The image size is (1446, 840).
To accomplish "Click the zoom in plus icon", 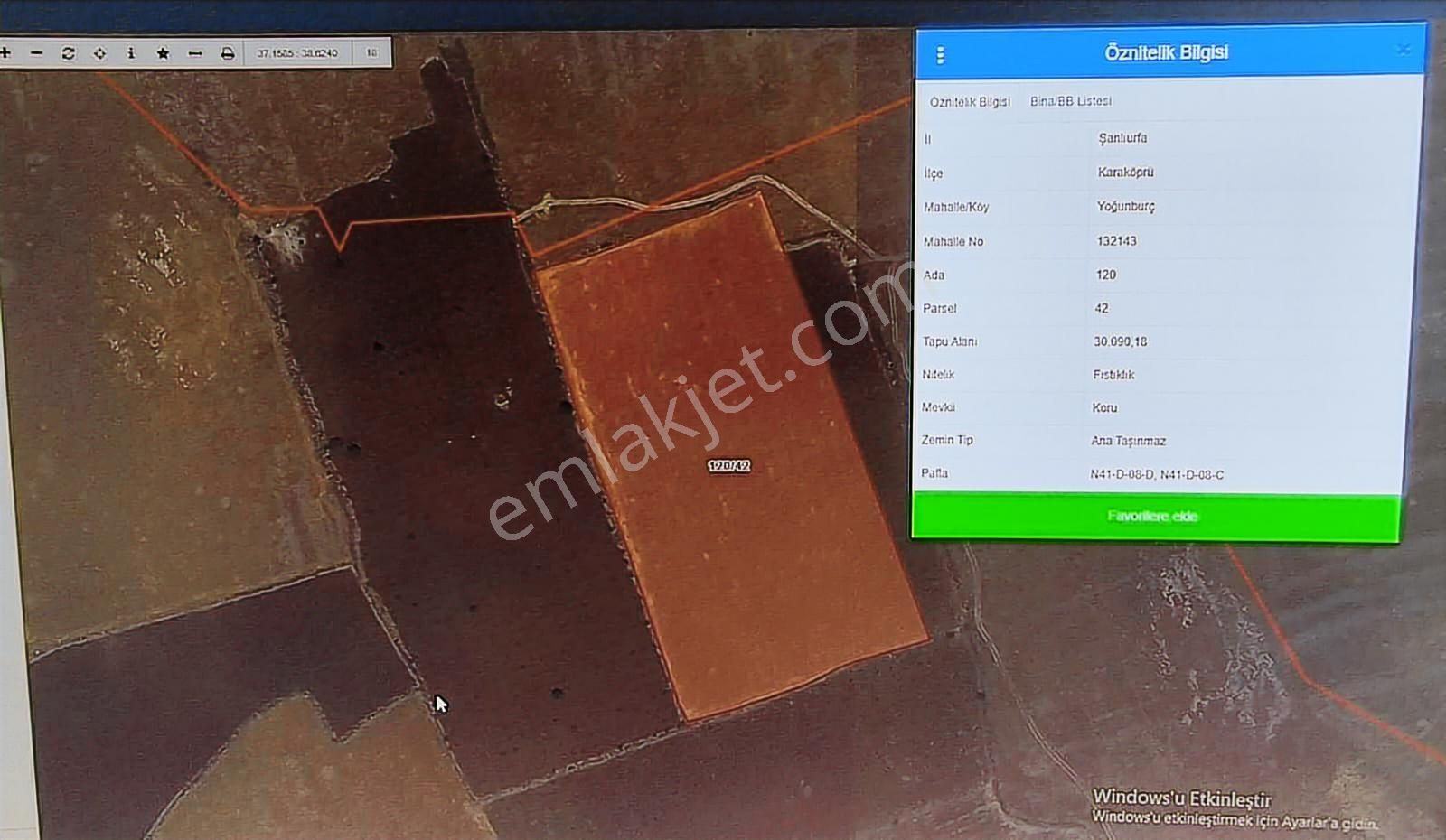I will click(x=5, y=53).
